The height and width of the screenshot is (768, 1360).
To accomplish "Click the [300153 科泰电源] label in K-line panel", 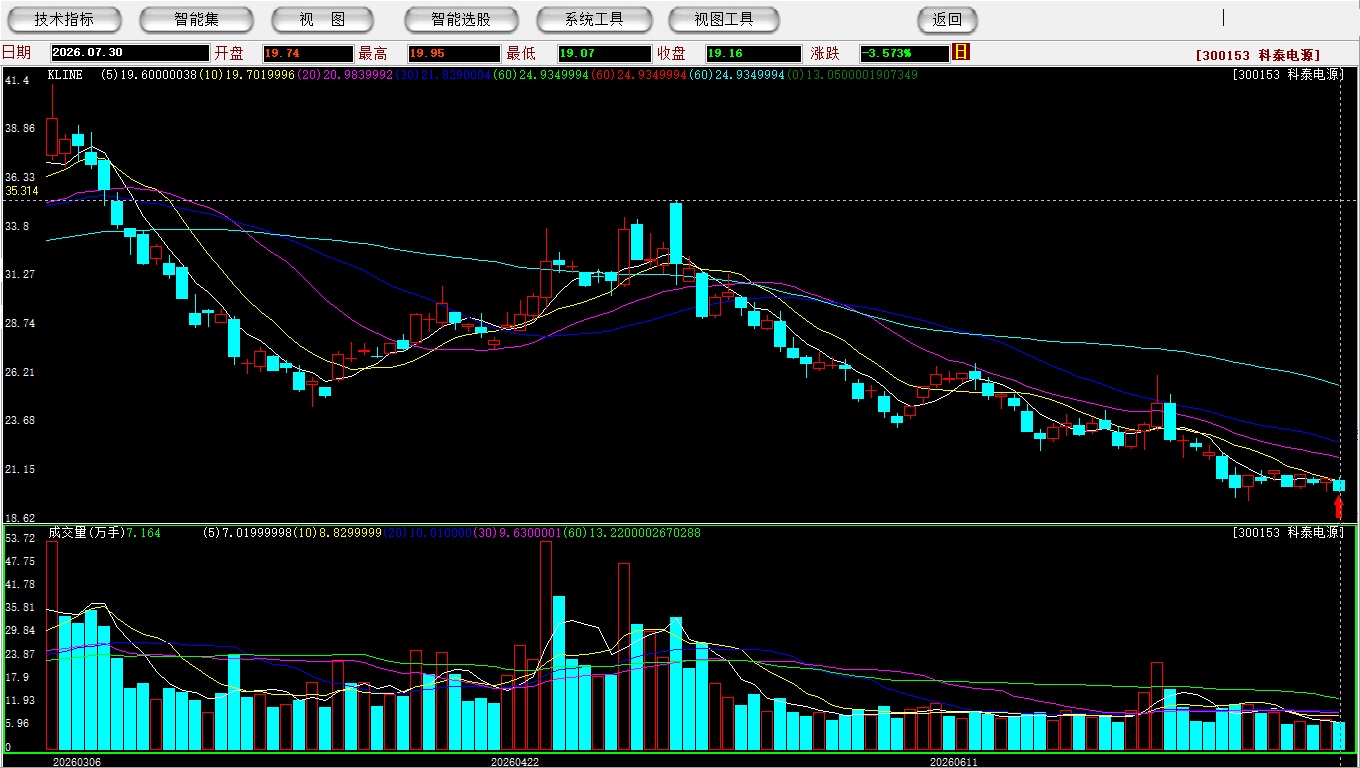I will [x=1288, y=74].
